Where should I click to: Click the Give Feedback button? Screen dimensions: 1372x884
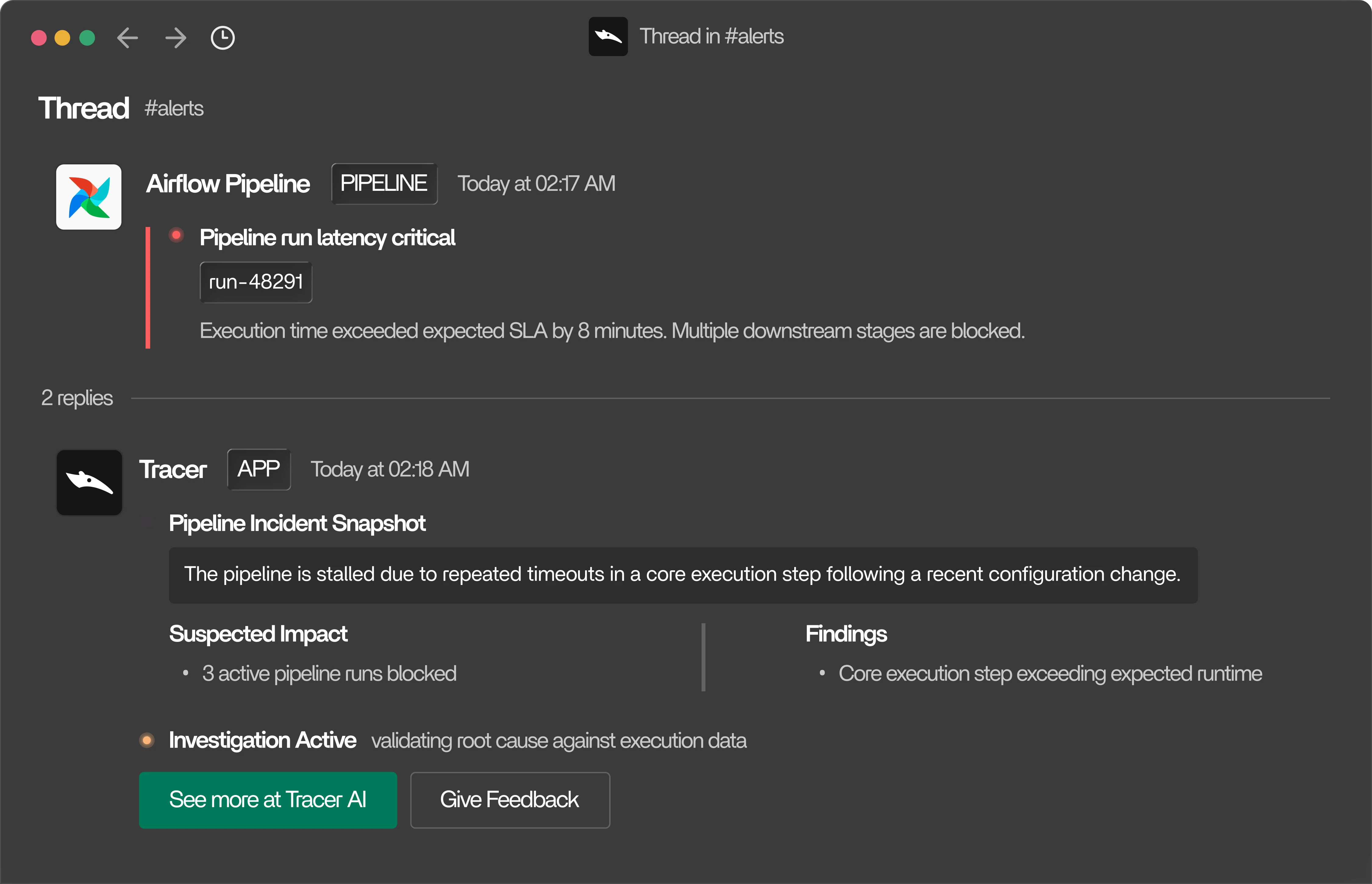tap(510, 800)
